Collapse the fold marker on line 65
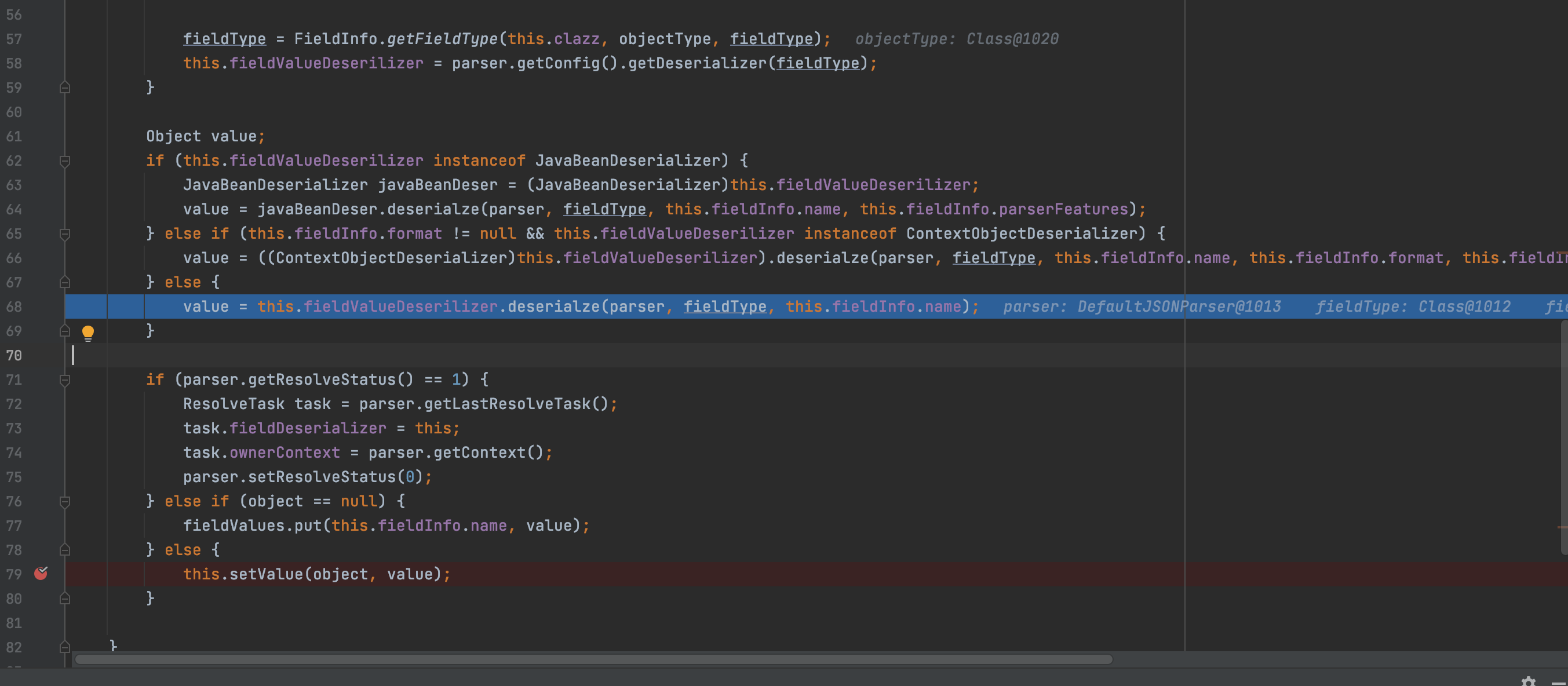This screenshot has width=1568, height=686. pyautogui.click(x=64, y=234)
